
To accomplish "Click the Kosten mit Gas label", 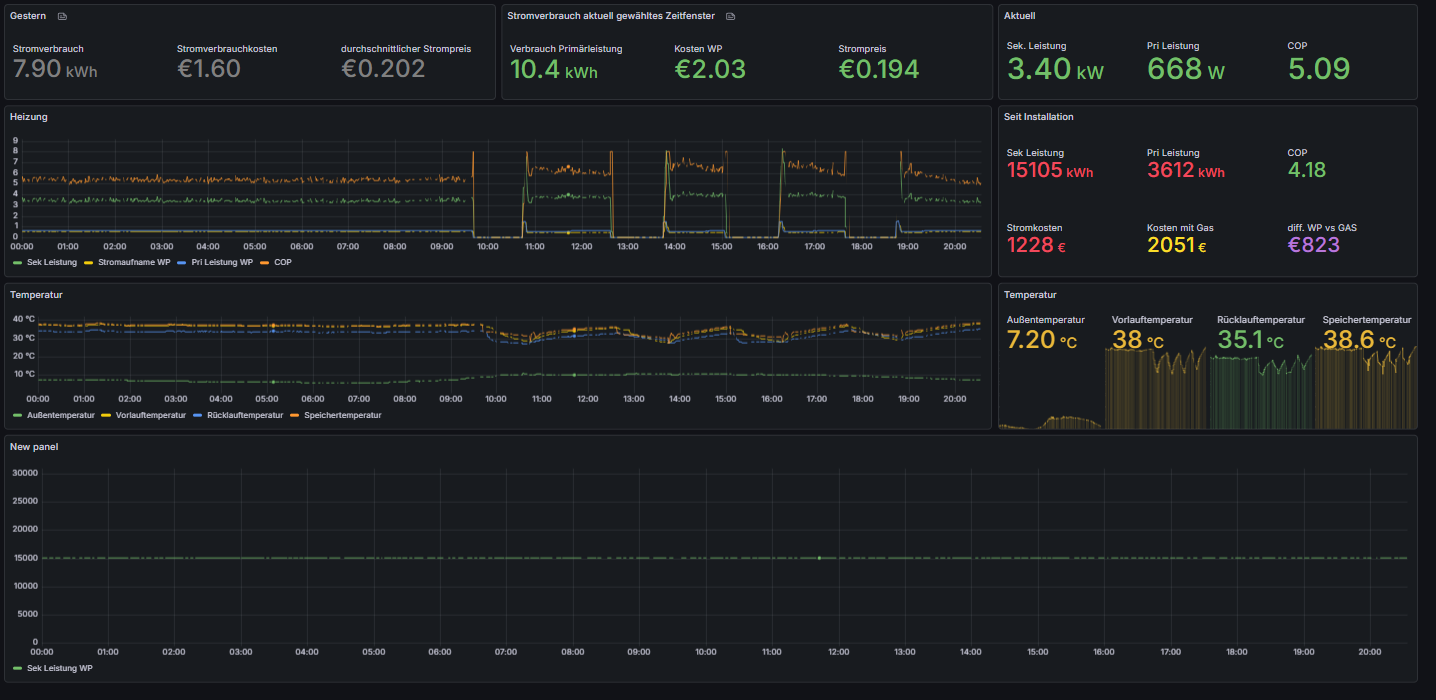I will (1181, 227).
